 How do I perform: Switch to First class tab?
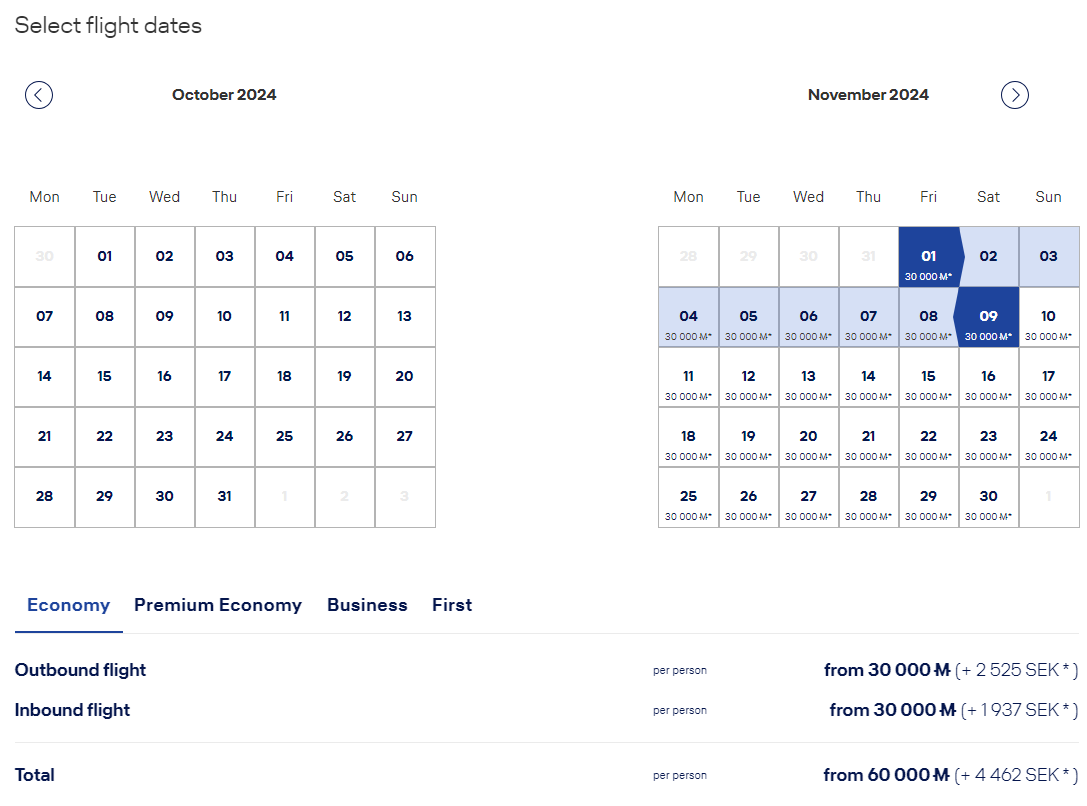tap(452, 605)
